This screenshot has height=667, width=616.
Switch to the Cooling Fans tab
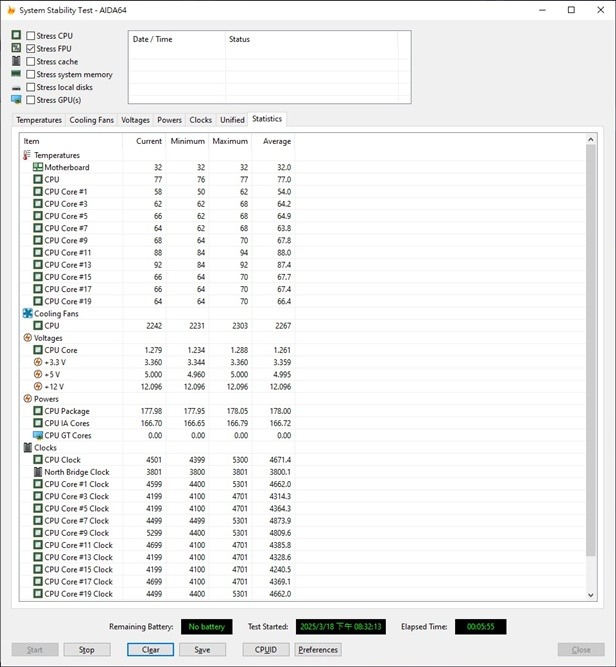(91, 120)
